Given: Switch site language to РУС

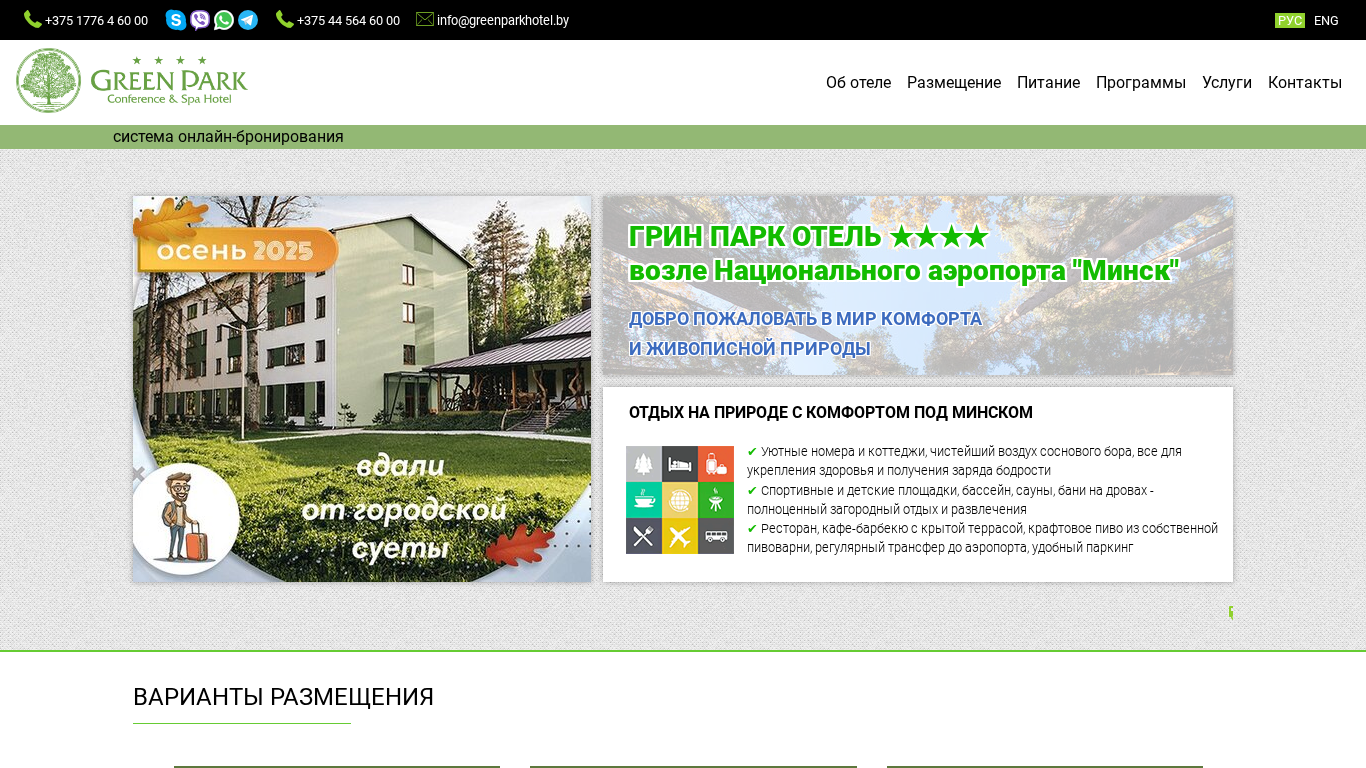Looking at the screenshot, I should tap(1290, 21).
